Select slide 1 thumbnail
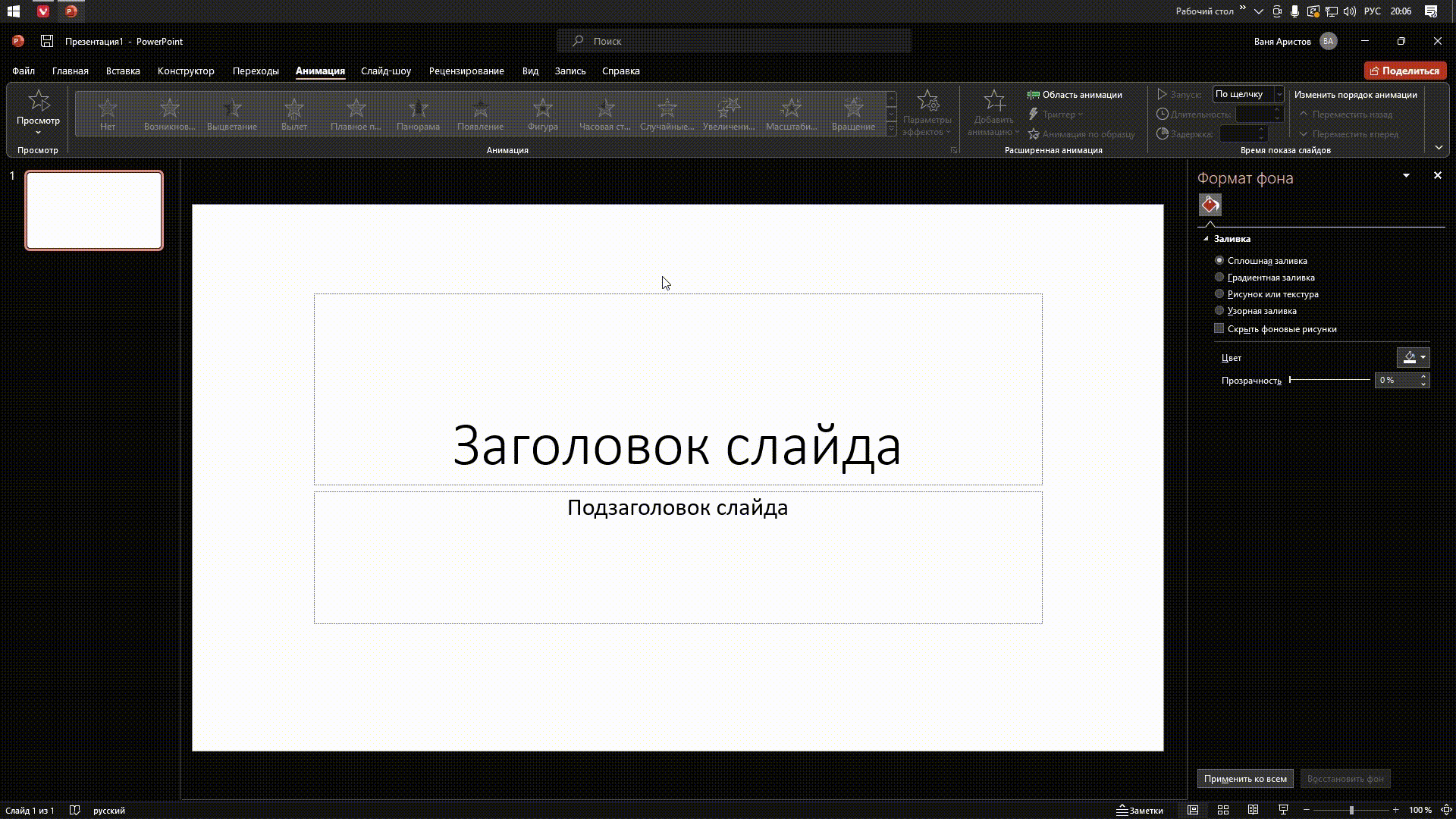The width and height of the screenshot is (1456, 819). point(93,210)
